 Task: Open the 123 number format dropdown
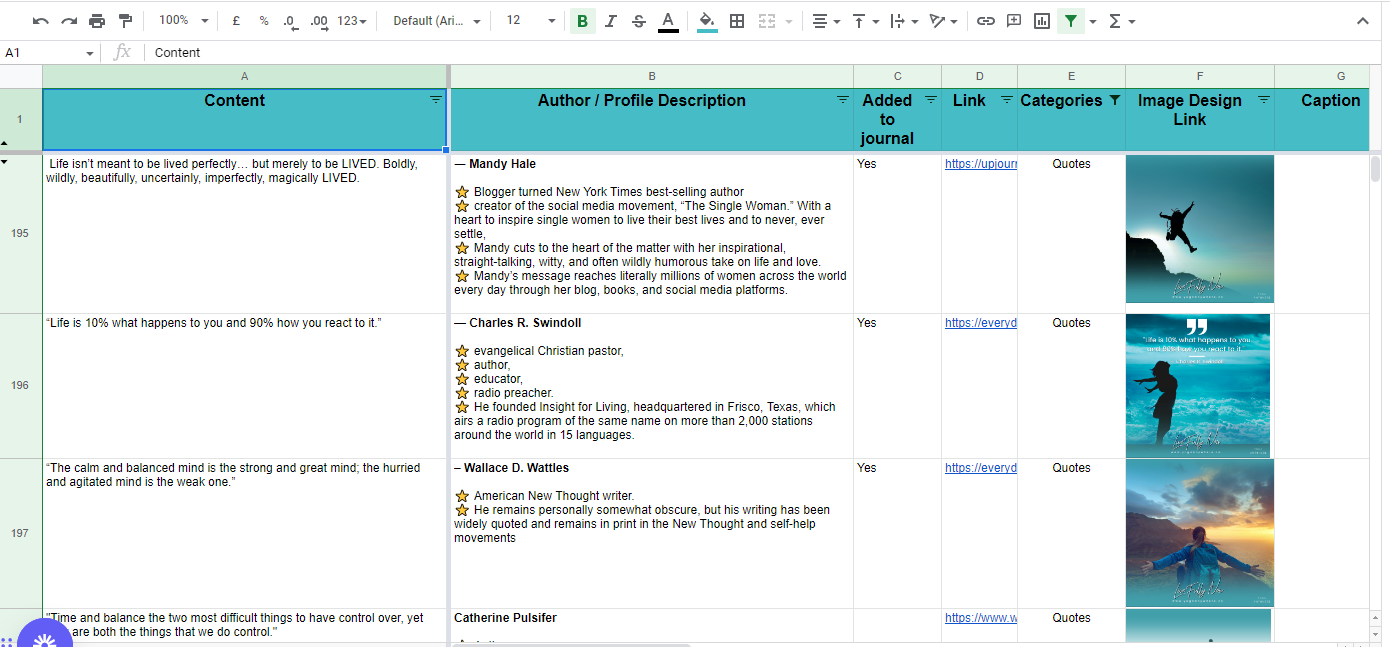352,21
